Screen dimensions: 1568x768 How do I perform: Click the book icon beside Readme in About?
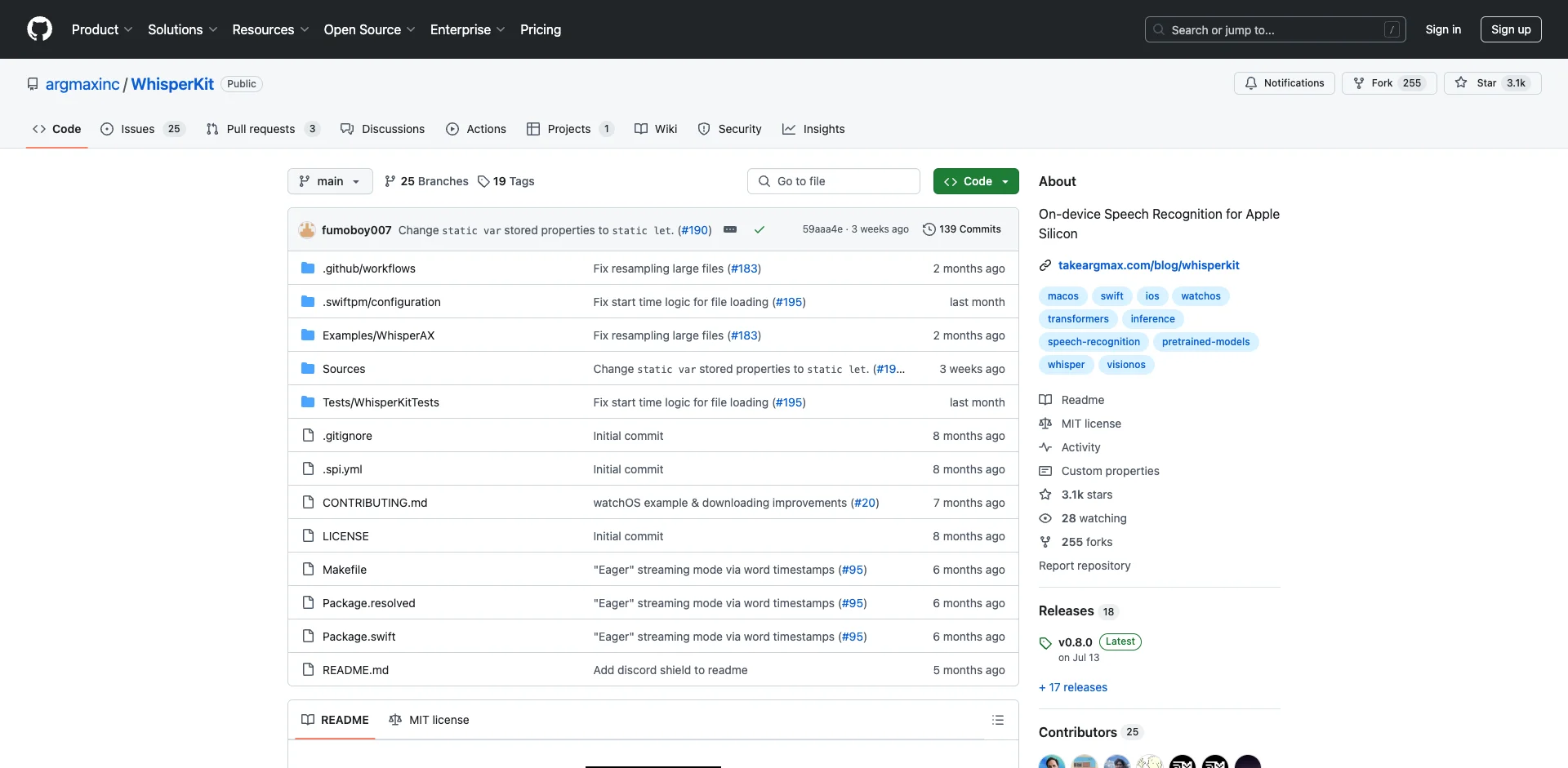coord(1045,400)
